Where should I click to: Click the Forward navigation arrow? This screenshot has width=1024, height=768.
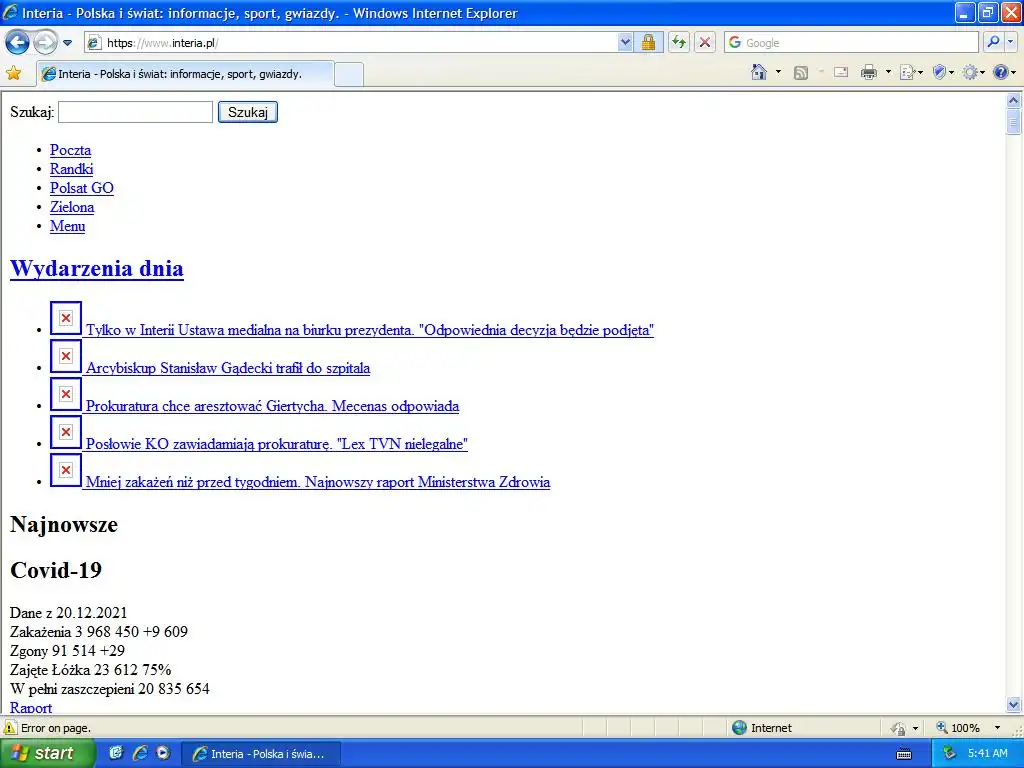(44, 43)
